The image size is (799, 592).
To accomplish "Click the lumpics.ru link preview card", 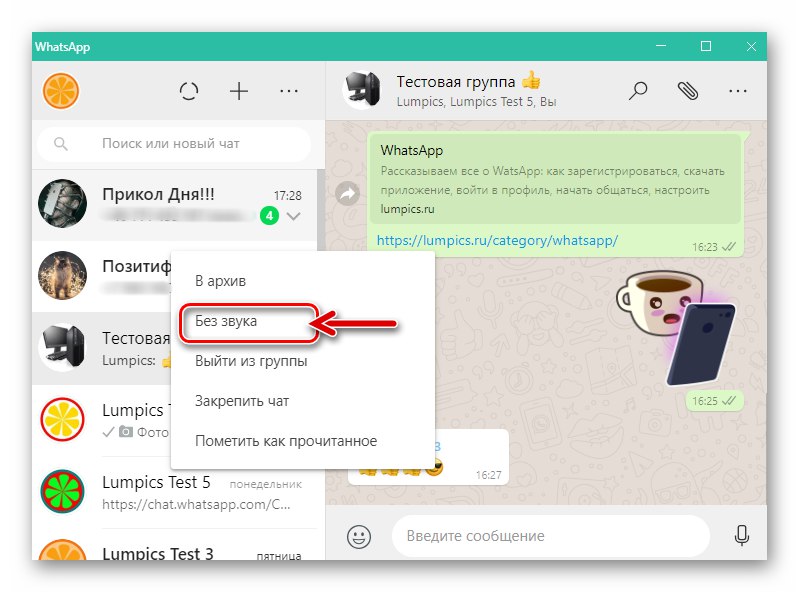I will [555, 179].
